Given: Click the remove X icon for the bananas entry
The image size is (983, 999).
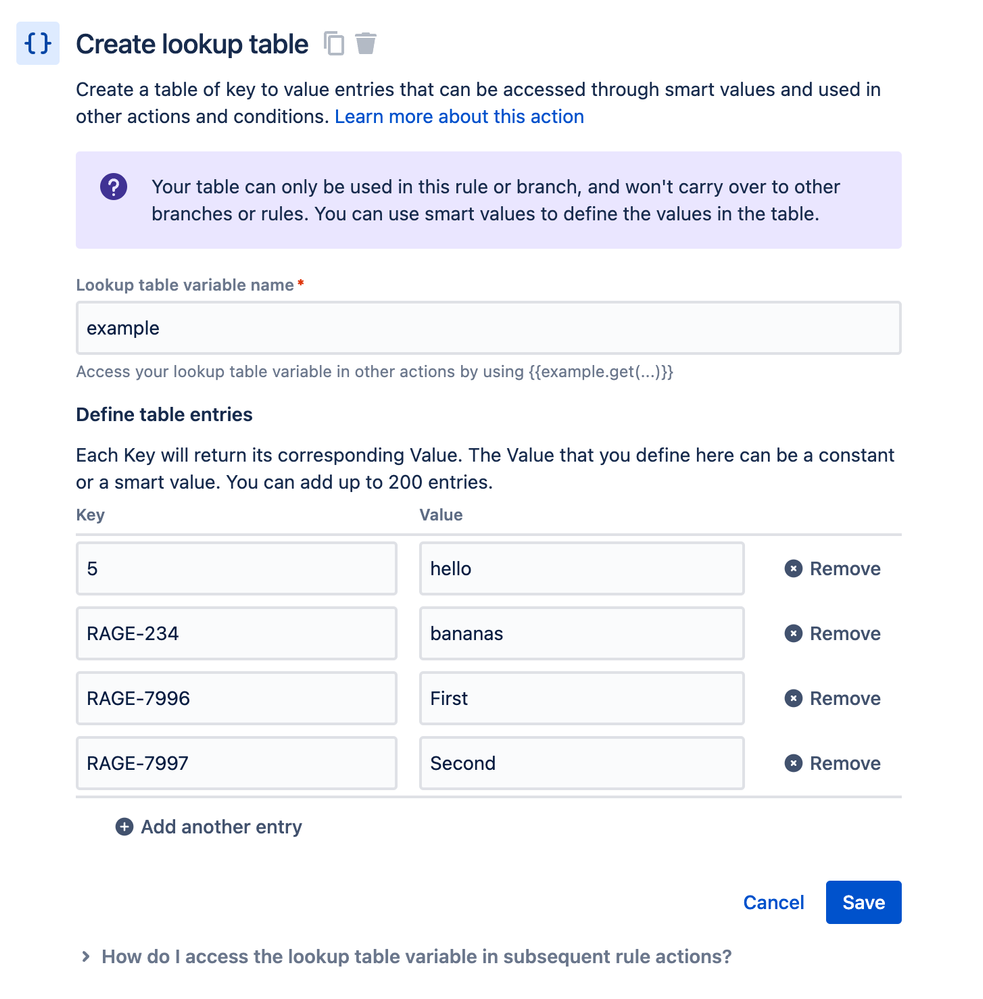Looking at the screenshot, I should pos(793,634).
